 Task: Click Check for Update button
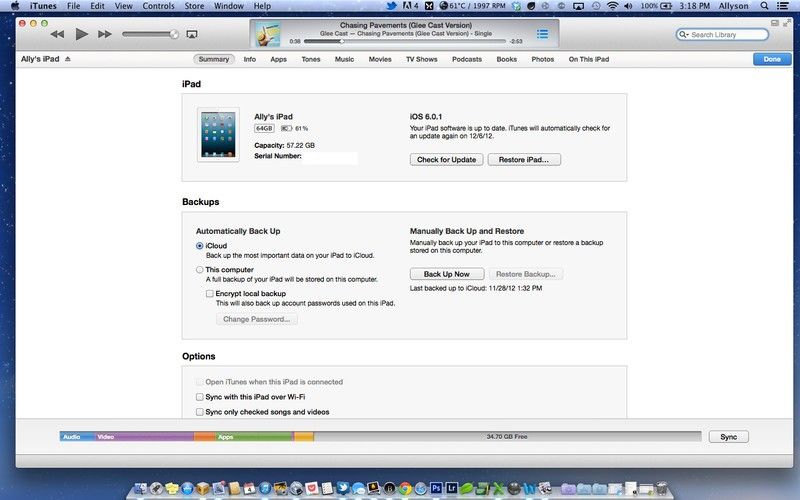[446, 160]
